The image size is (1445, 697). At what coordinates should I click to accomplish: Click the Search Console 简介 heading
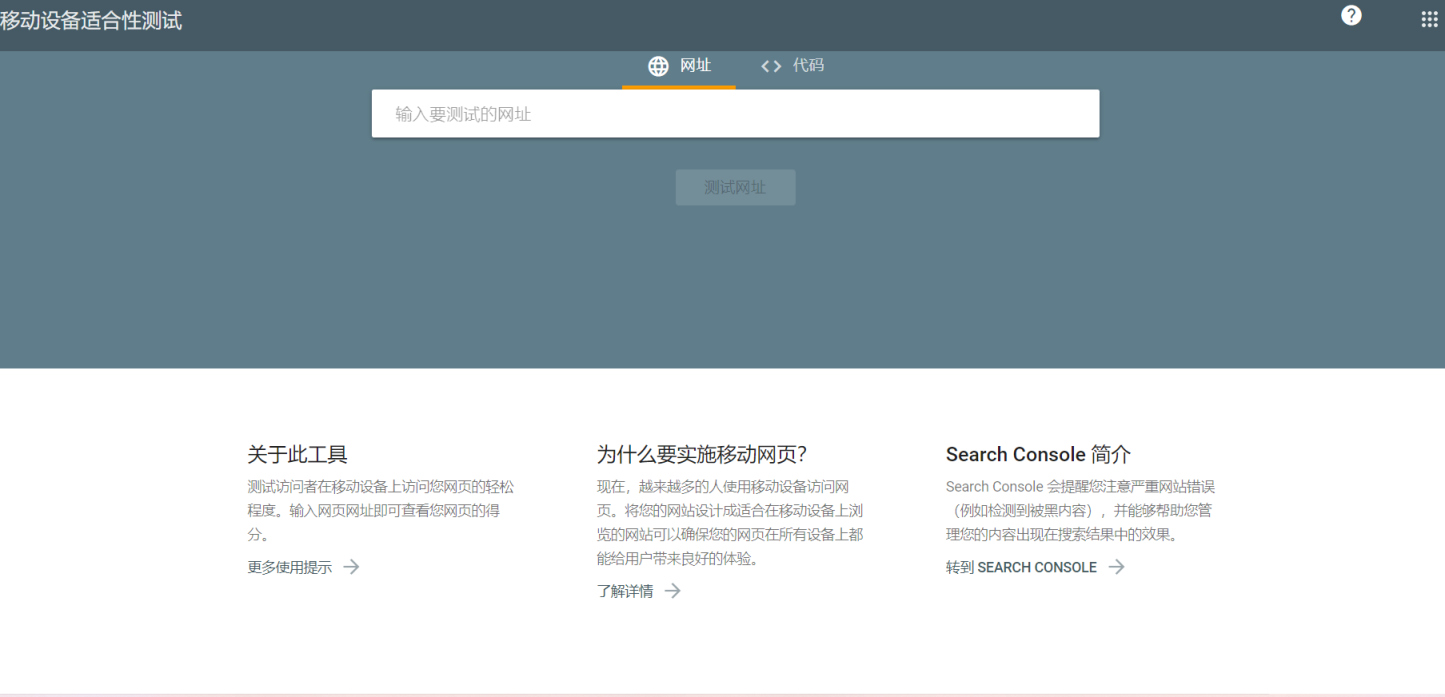(x=1037, y=454)
